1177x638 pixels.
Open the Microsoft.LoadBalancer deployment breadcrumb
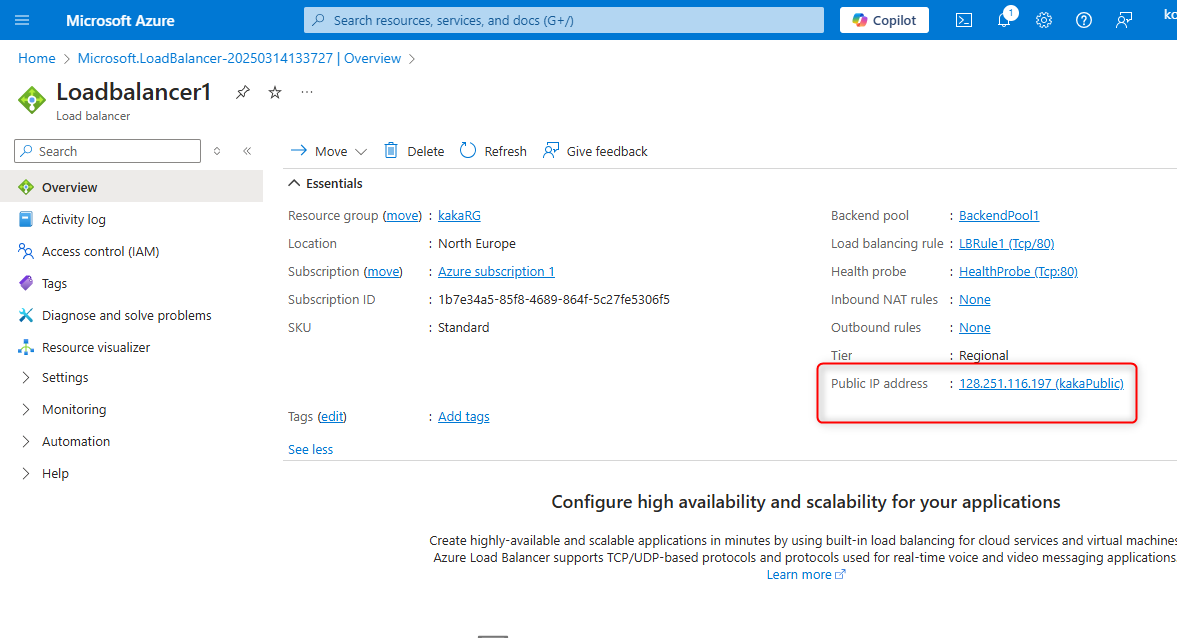click(239, 59)
